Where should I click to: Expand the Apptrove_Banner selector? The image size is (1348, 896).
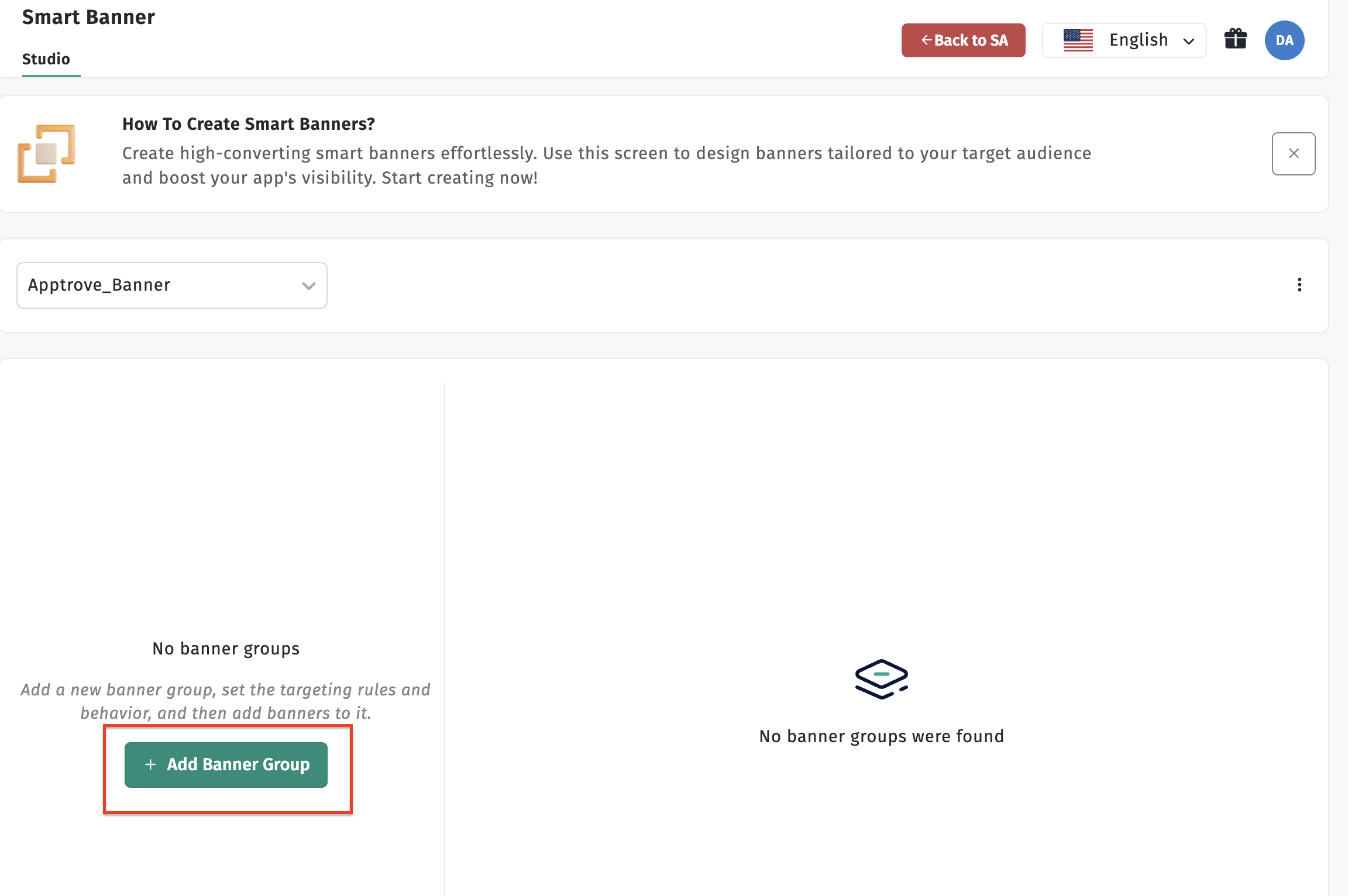click(x=172, y=285)
